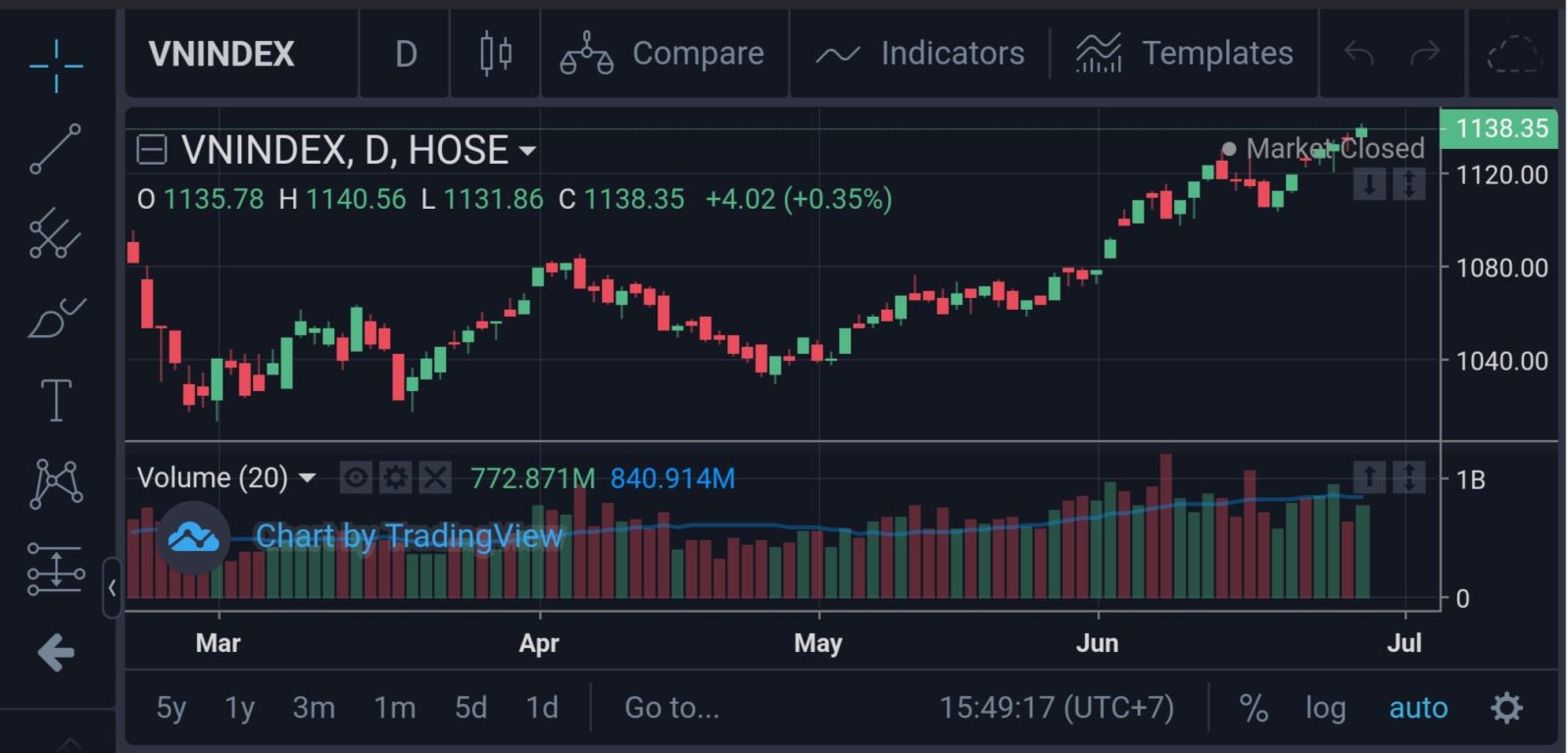Select the text annotation tool
Screen dimensions: 1568x753
coord(56,400)
